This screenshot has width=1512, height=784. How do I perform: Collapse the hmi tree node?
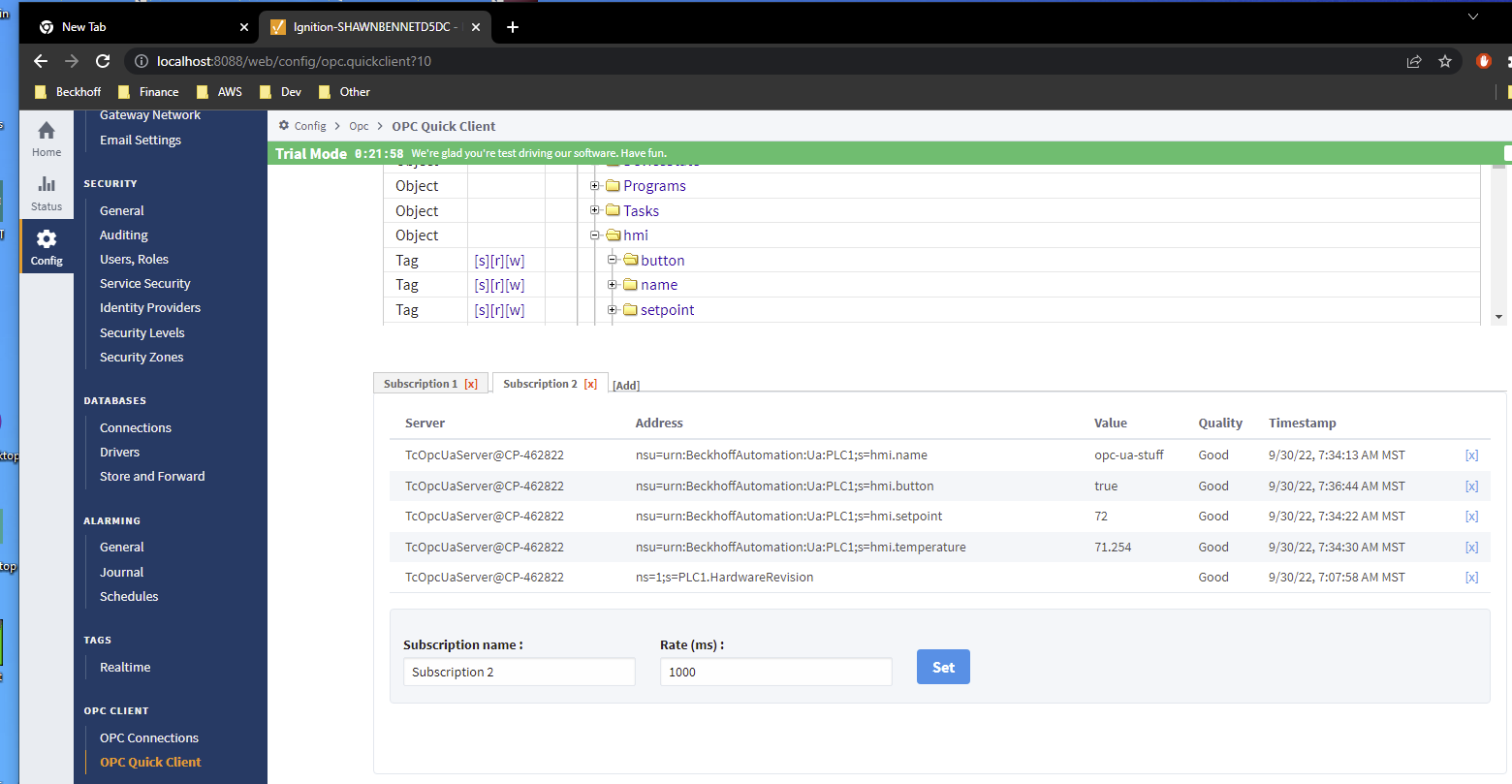pos(595,235)
